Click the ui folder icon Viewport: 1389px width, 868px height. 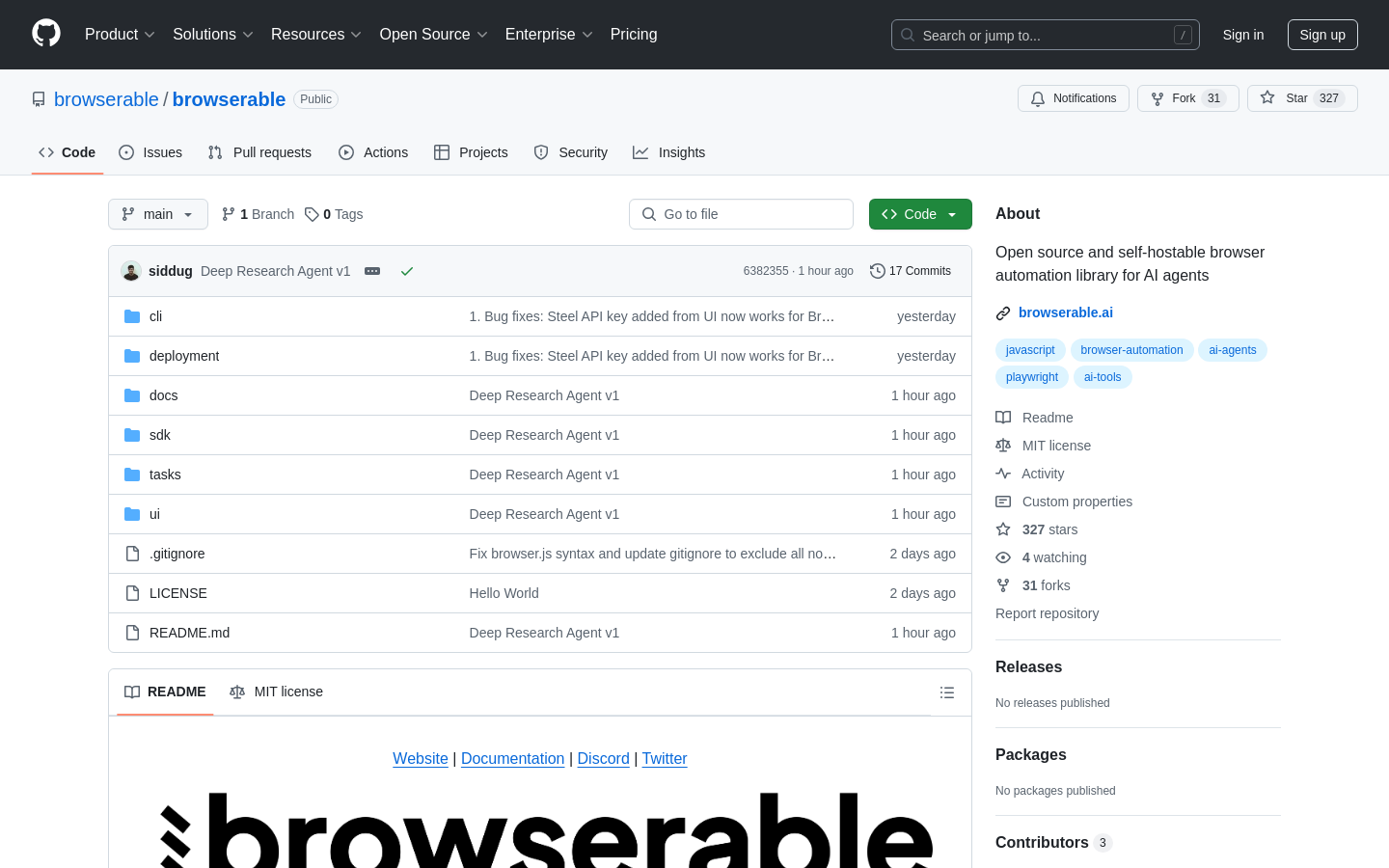132,514
